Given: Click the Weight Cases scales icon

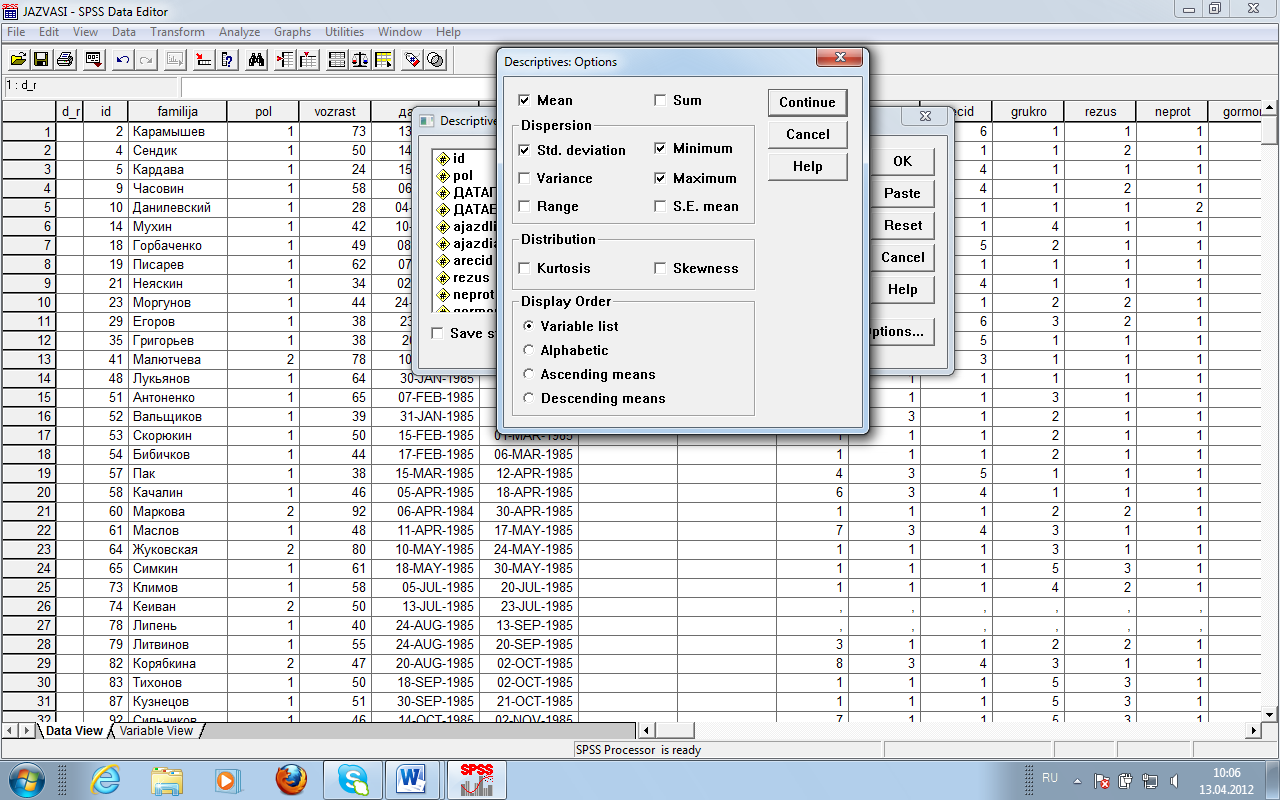Looking at the screenshot, I should click(360, 60).
